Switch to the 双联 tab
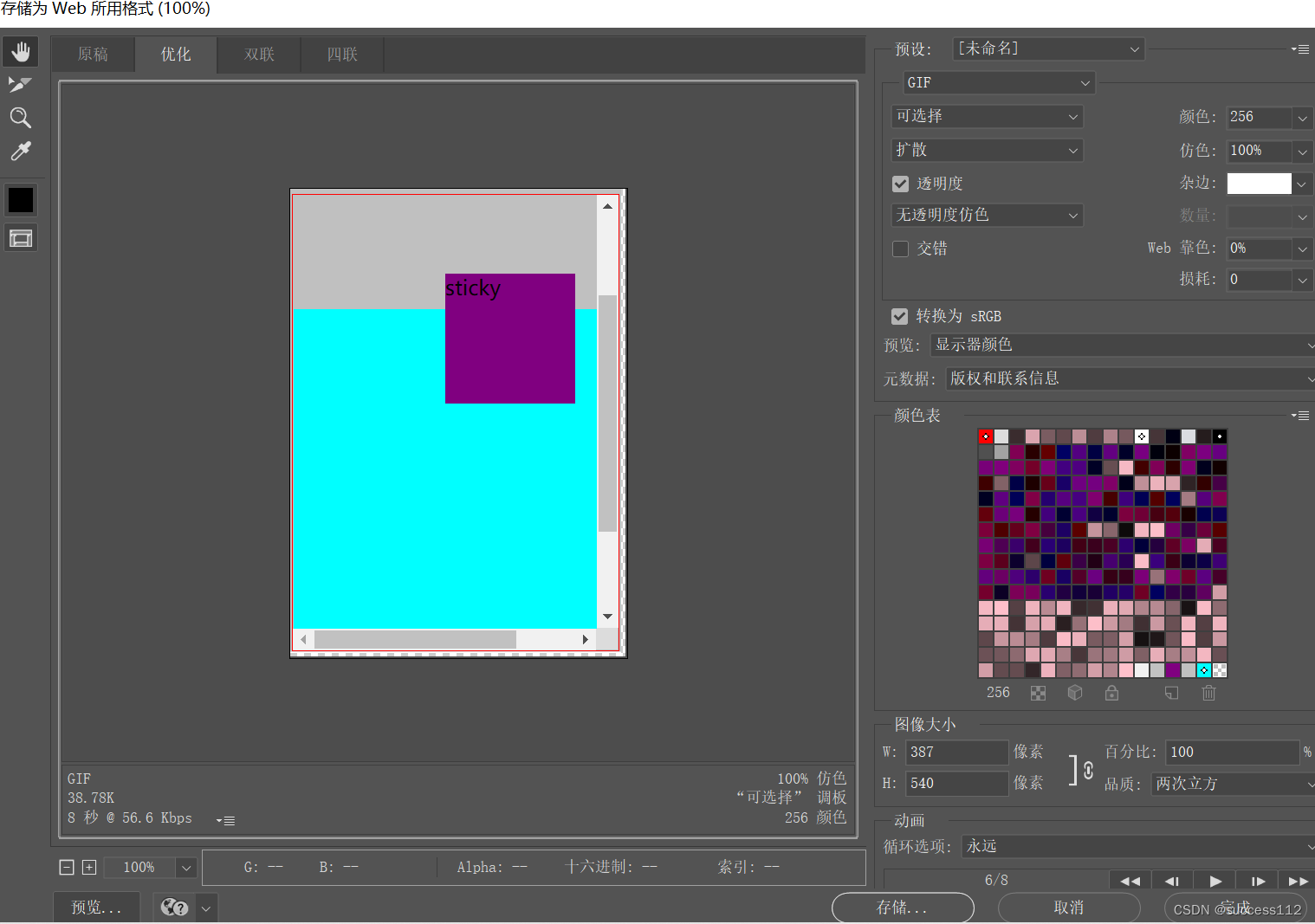The image size is (1315, 924). point(259,55)
